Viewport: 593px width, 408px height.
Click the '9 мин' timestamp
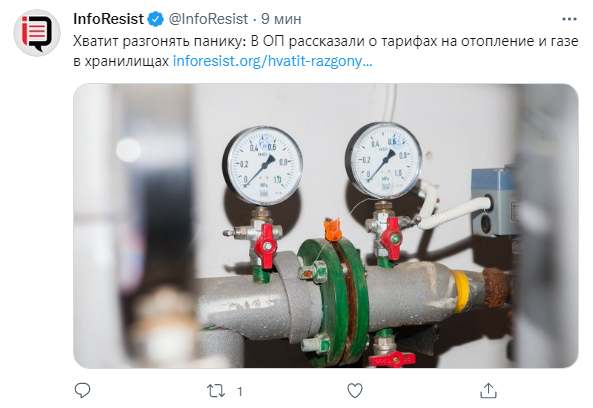281,19
